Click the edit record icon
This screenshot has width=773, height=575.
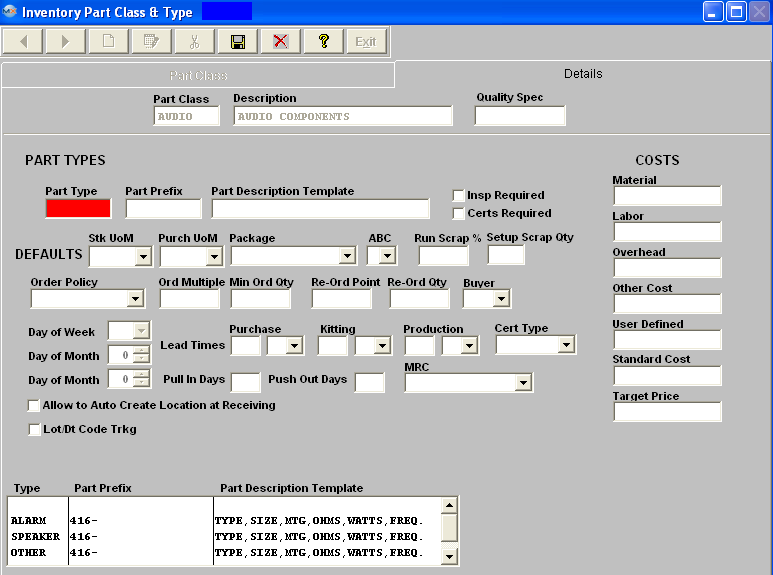coord(151,41)
